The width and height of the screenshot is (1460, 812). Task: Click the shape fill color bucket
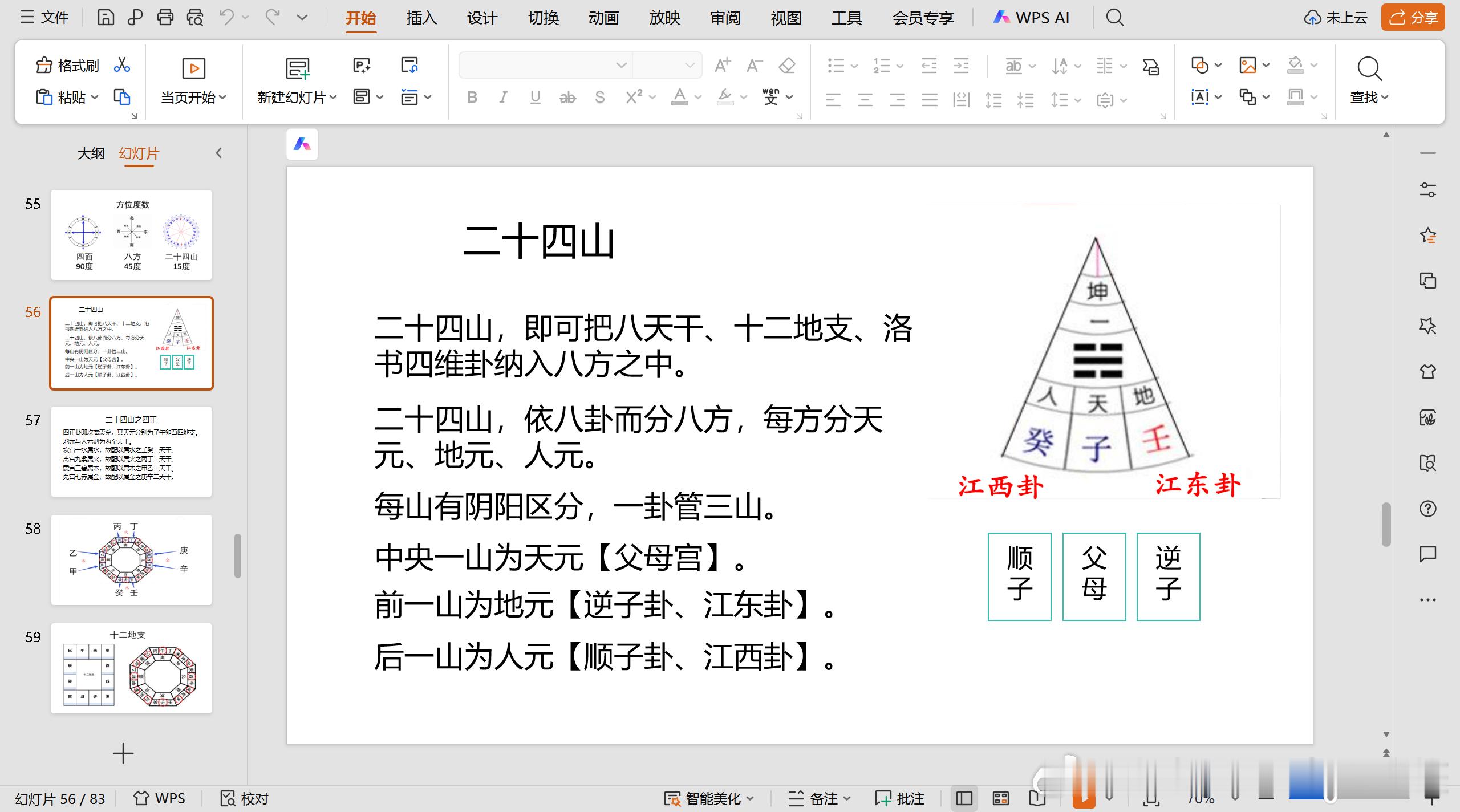pyautogui.click(x=1296, y=65)
